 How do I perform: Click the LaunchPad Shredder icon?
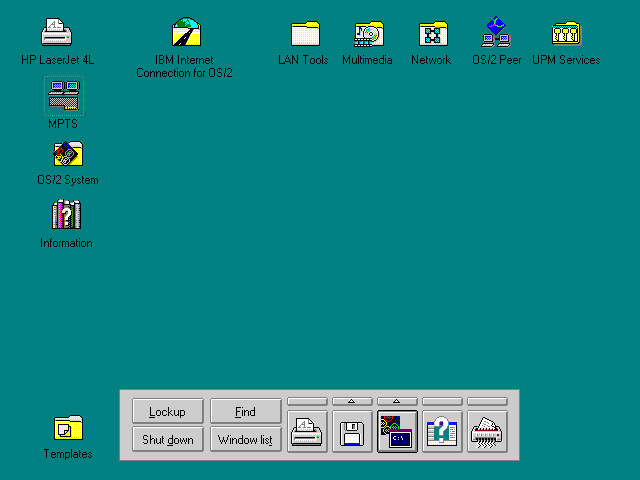pos(487,432)
